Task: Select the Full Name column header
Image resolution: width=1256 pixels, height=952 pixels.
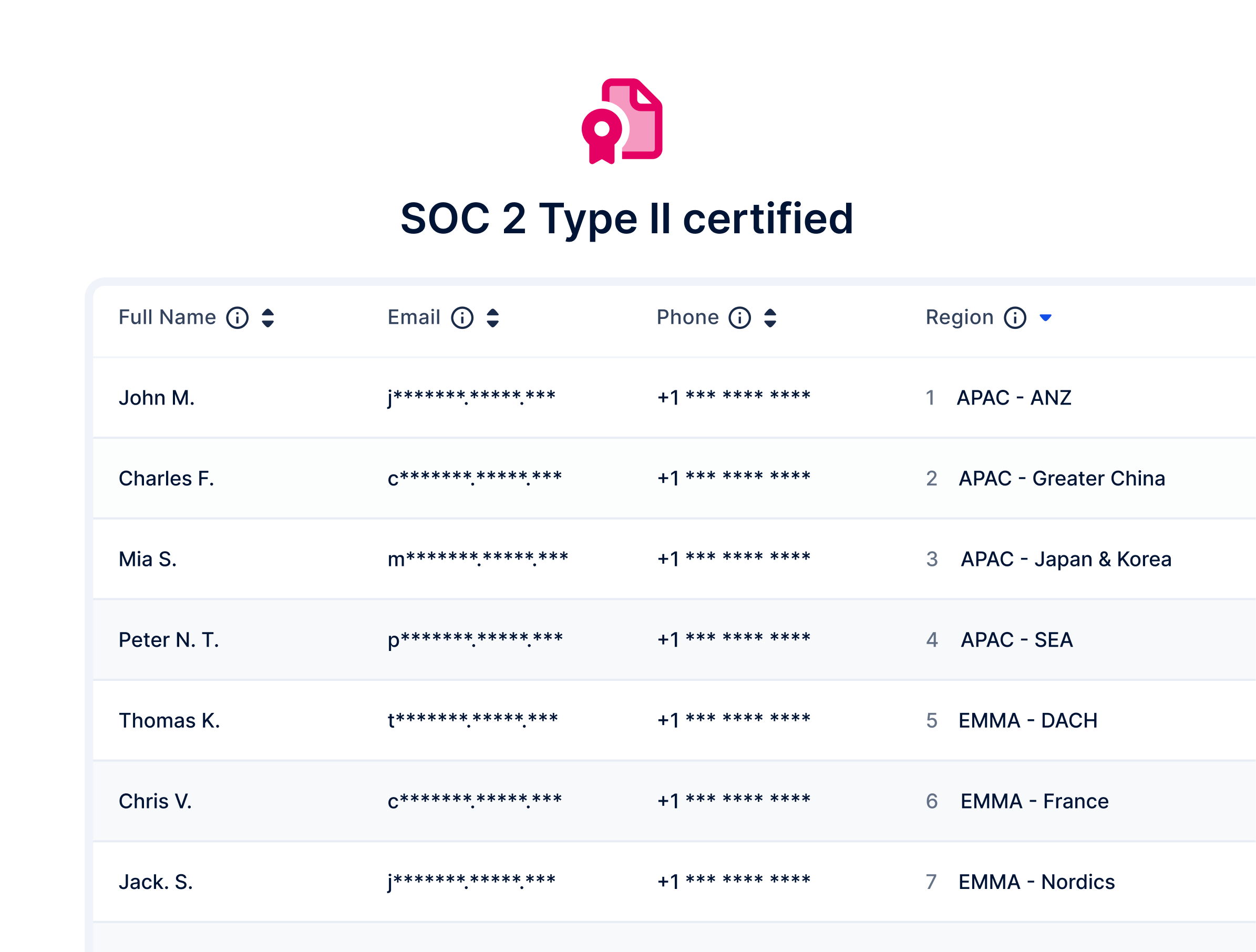Action: pyautogui.click(x=167, y=318)
